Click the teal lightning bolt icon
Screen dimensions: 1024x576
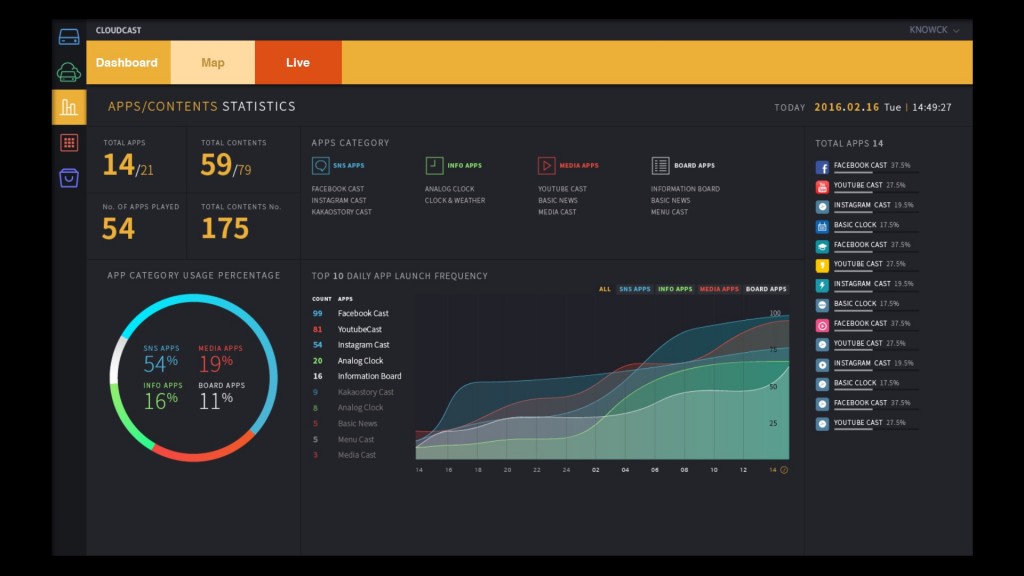(x=822, y=285)
